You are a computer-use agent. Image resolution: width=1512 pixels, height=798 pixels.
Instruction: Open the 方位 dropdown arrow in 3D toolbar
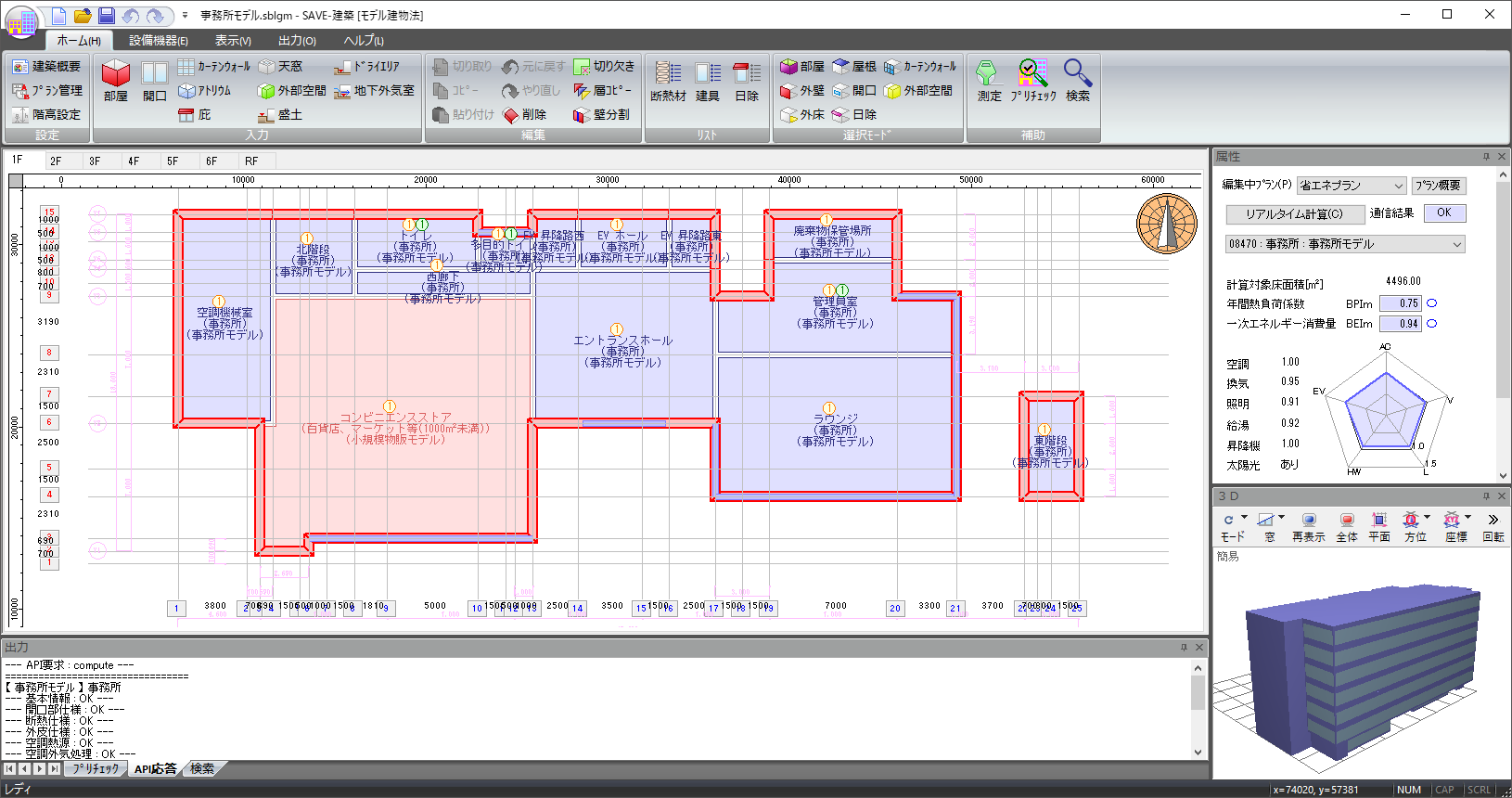click(1427, 518)
